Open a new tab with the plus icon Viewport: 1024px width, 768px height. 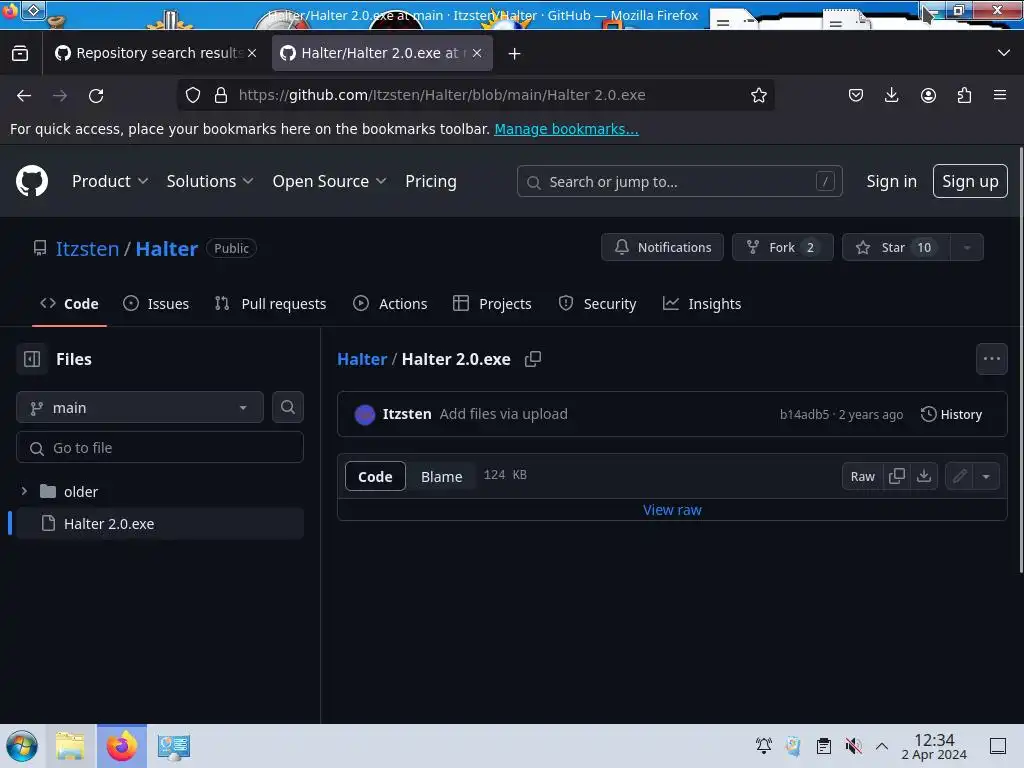(514, 54)
